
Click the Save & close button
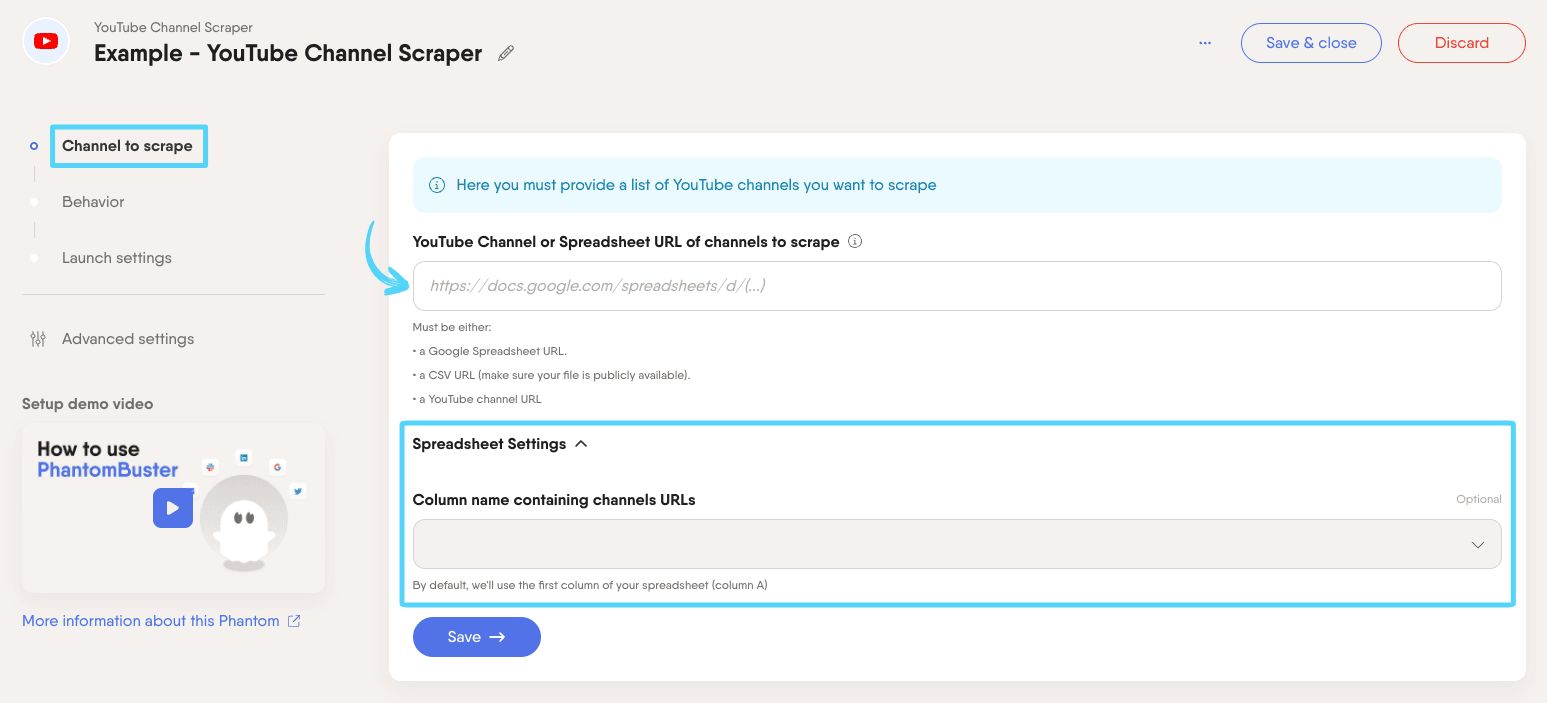(1310, 42)
